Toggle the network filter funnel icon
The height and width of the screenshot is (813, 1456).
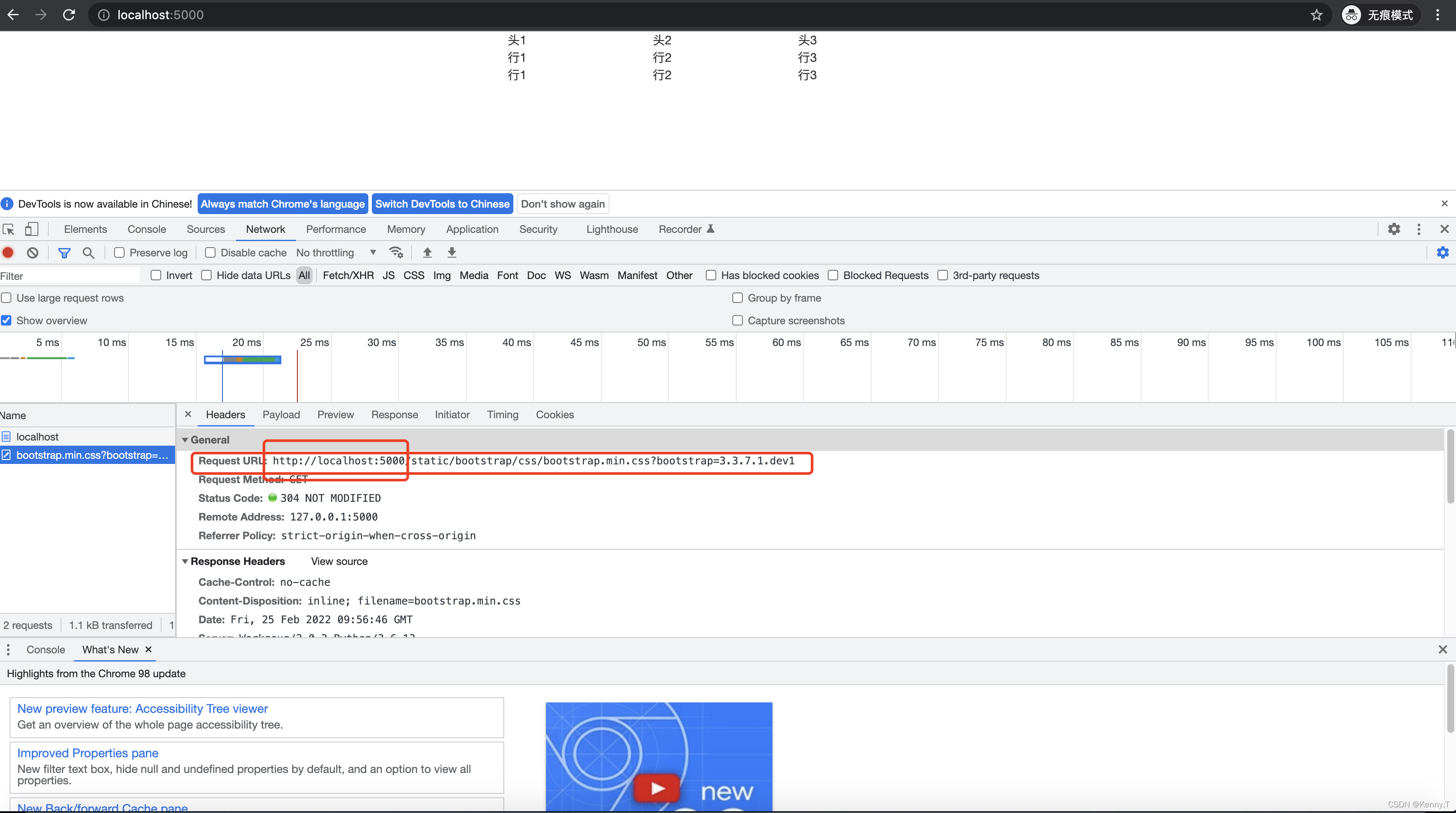(64, 252)
